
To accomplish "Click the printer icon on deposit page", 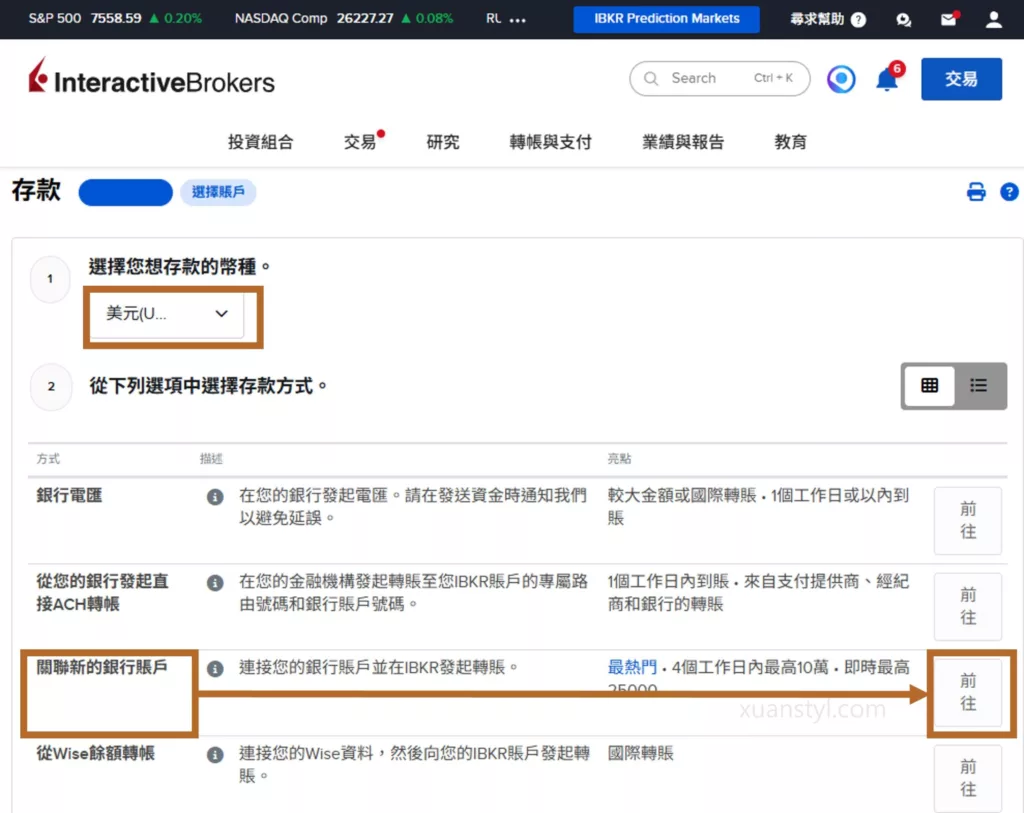I will [976, 192].
